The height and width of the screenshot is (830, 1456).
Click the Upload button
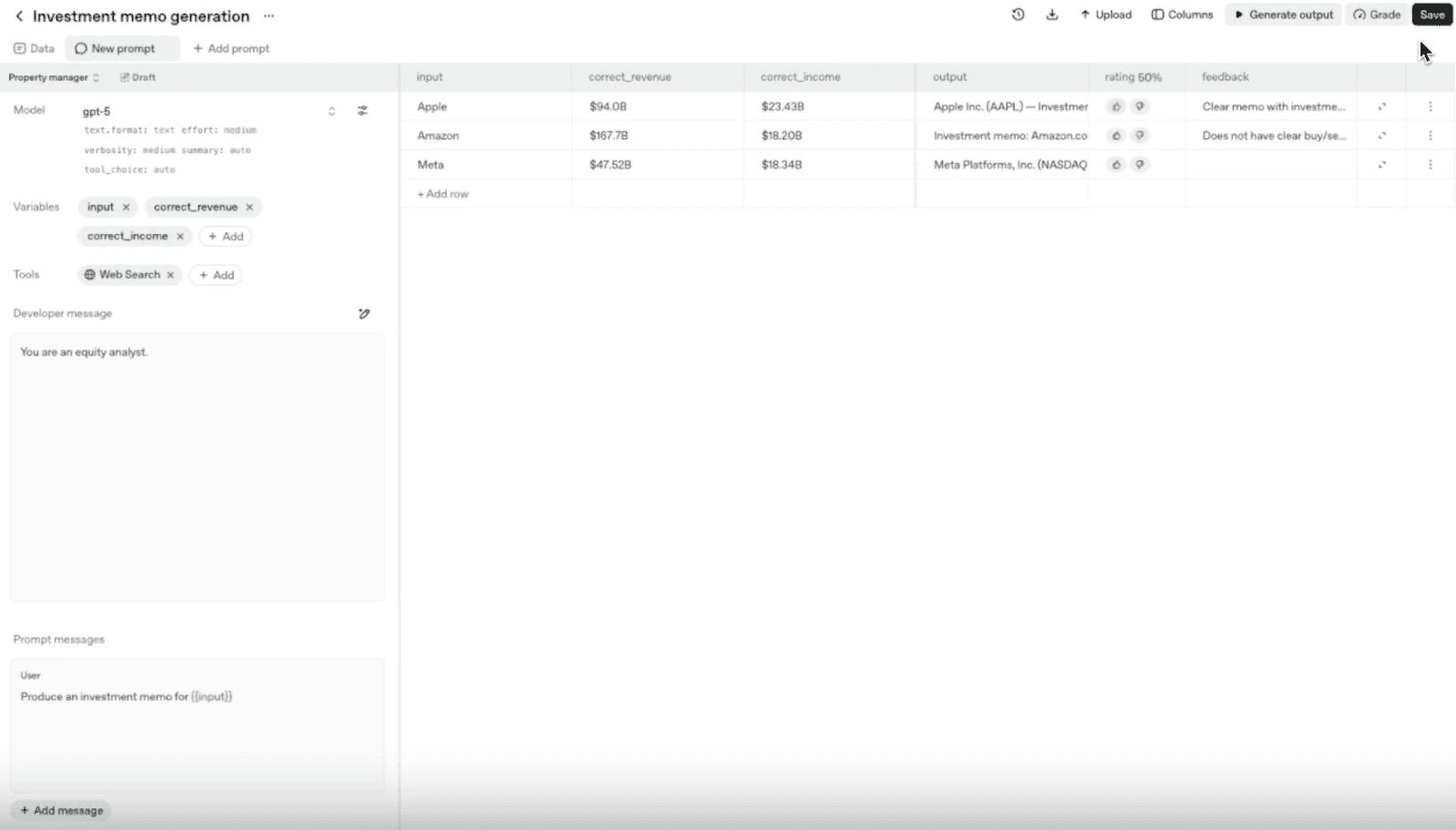(x=1106, y=15)
